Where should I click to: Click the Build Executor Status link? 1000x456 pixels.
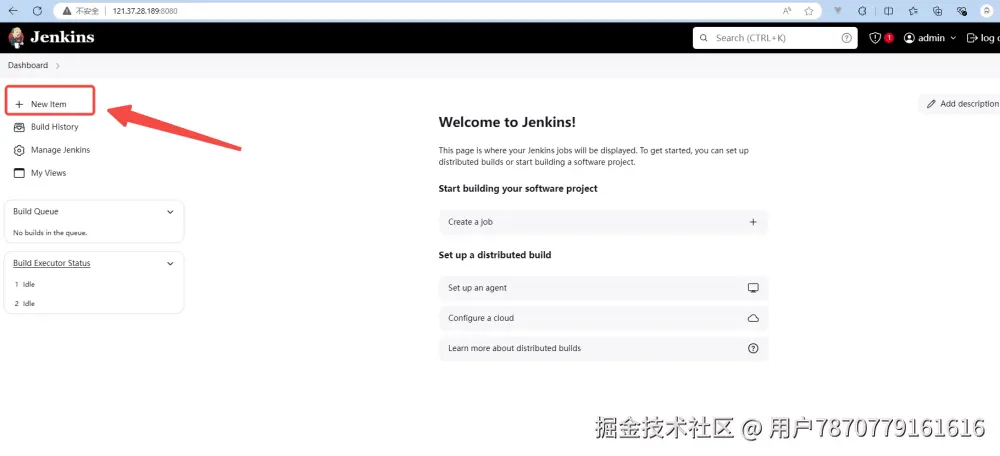52,263
